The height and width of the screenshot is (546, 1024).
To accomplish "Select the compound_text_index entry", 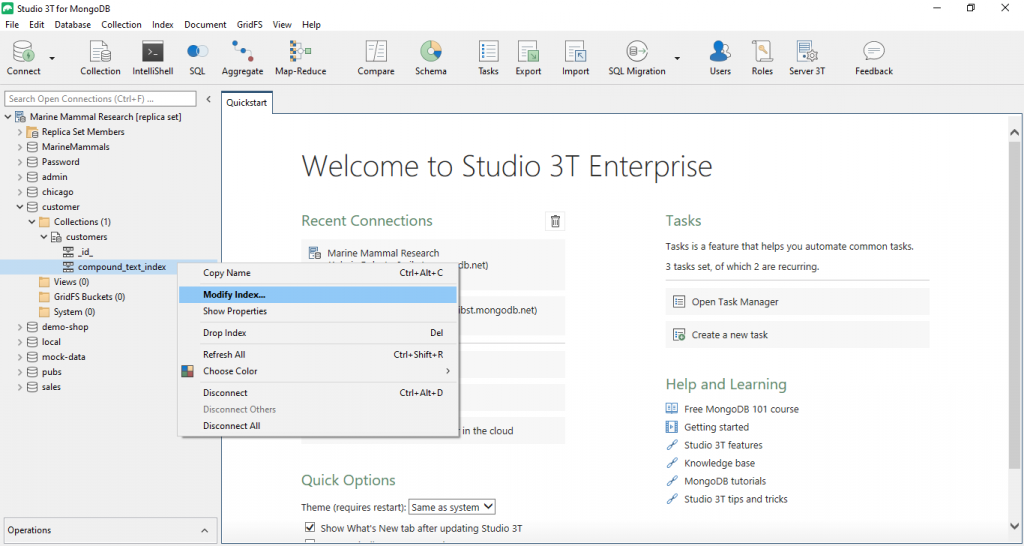I will pos(121,266).
